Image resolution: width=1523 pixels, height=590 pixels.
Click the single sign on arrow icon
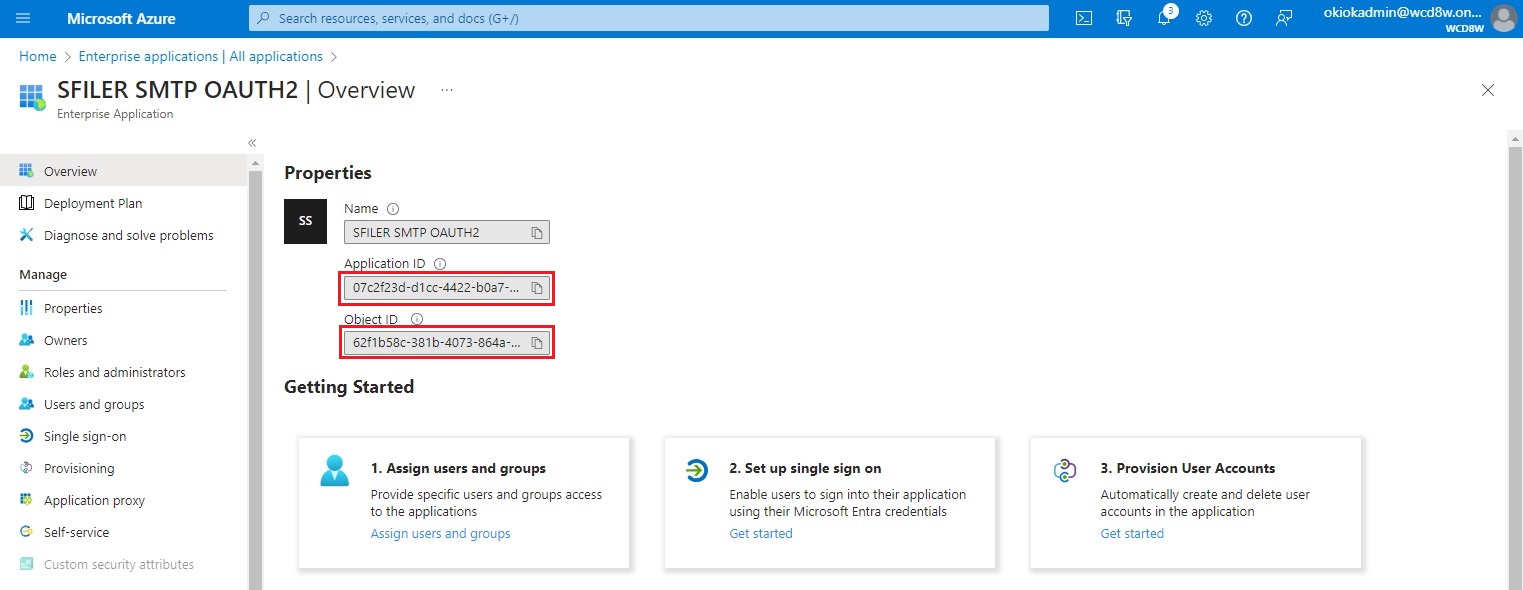tap(696, 470)
